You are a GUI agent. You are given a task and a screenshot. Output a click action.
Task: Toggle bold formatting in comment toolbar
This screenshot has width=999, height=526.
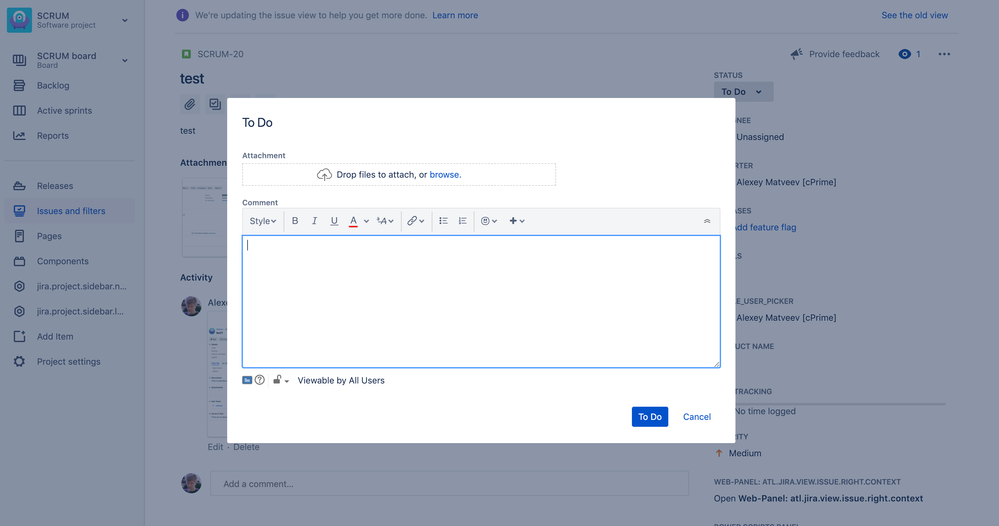pyautogui.click(x=295, y=221)
